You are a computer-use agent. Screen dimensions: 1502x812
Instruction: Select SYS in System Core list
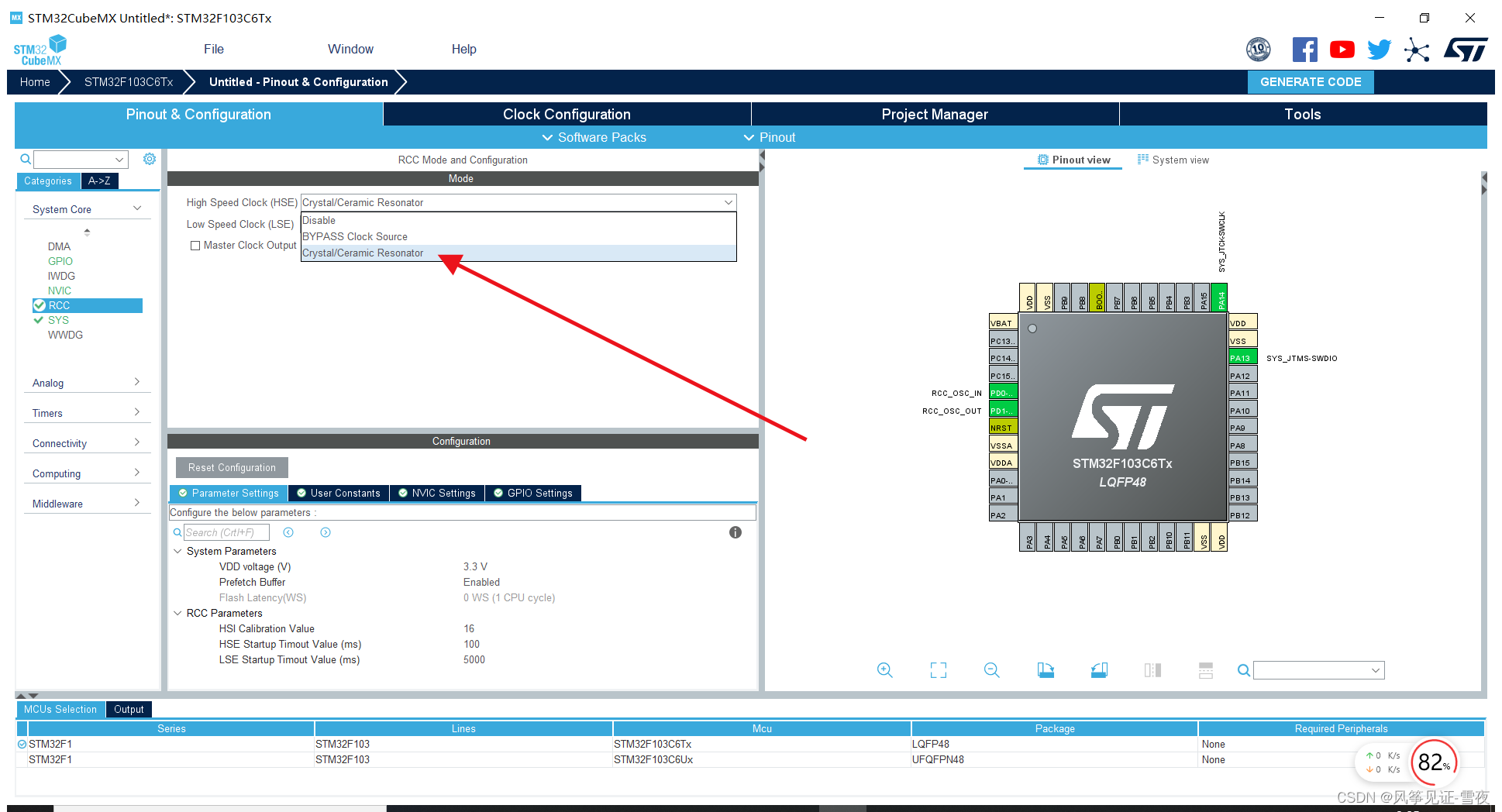(x=58, y=320)
